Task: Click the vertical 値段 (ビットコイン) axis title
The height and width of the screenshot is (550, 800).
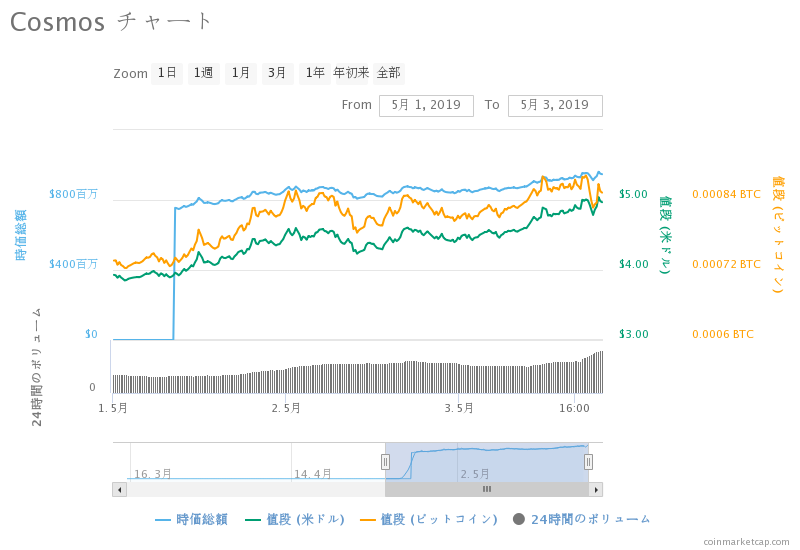Action: pyautogui.click(x=778, y=235)
